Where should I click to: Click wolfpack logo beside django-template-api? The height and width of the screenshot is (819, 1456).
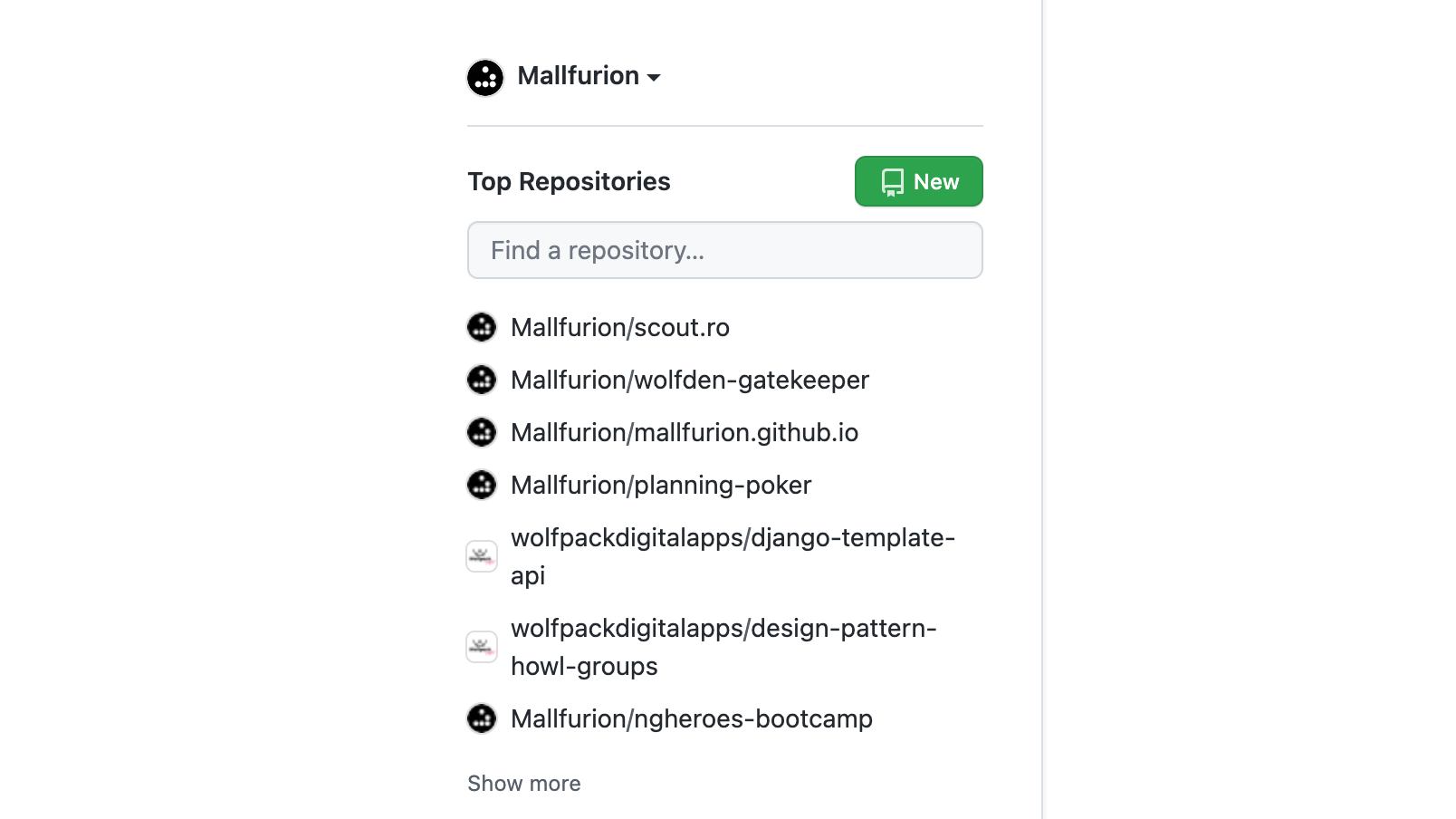(482, 556)
